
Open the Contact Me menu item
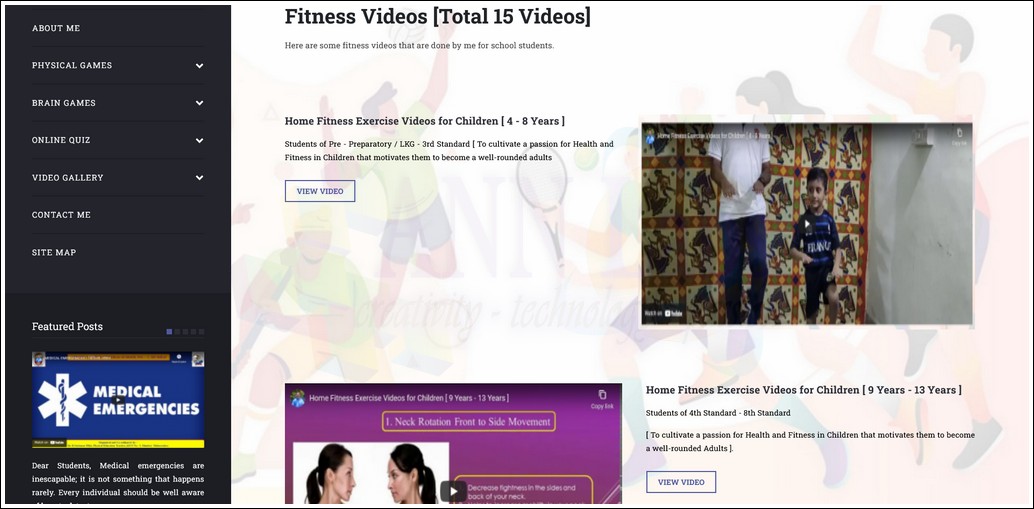tap(61, 215)
